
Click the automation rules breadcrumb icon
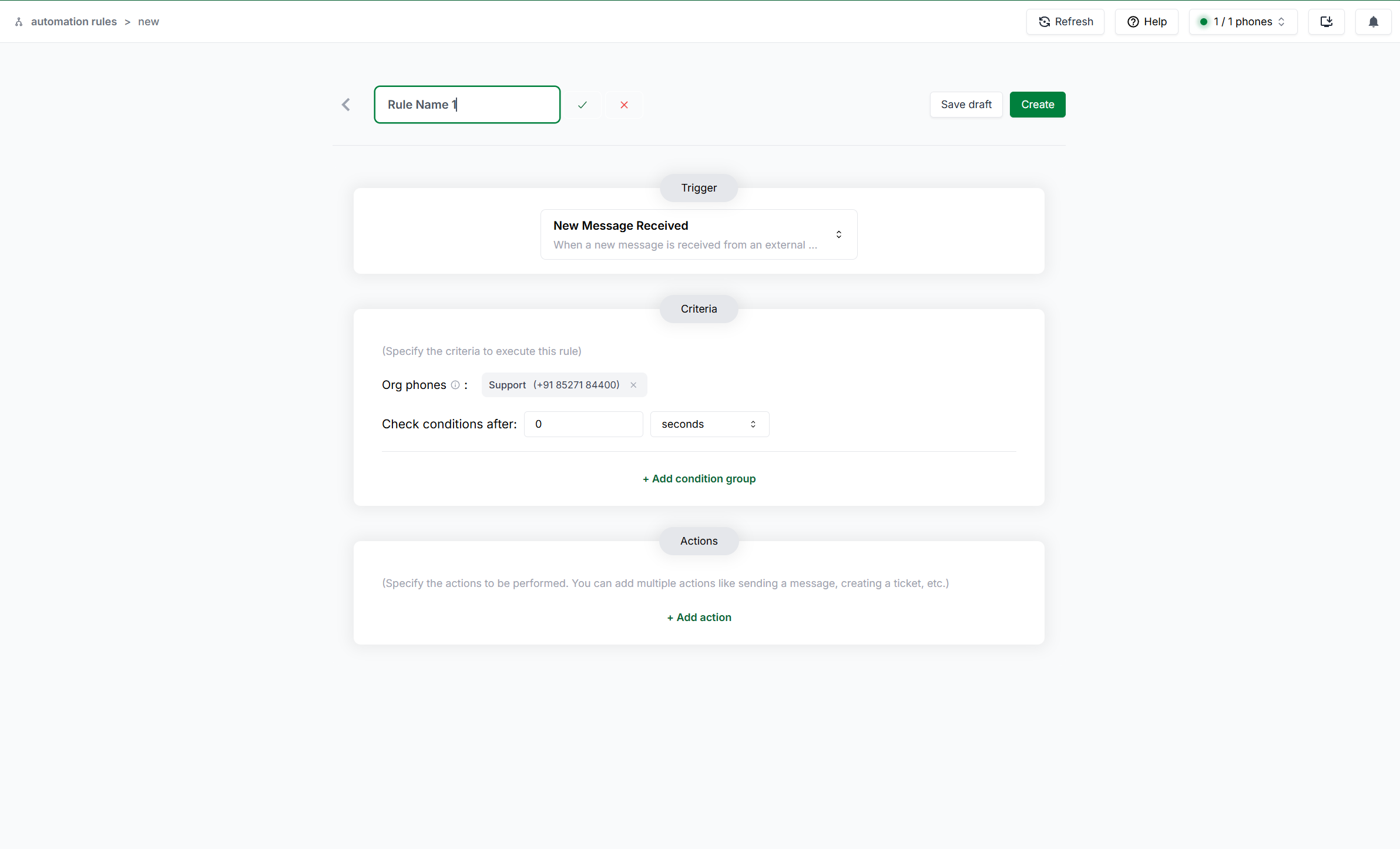(x=19, y=22)
